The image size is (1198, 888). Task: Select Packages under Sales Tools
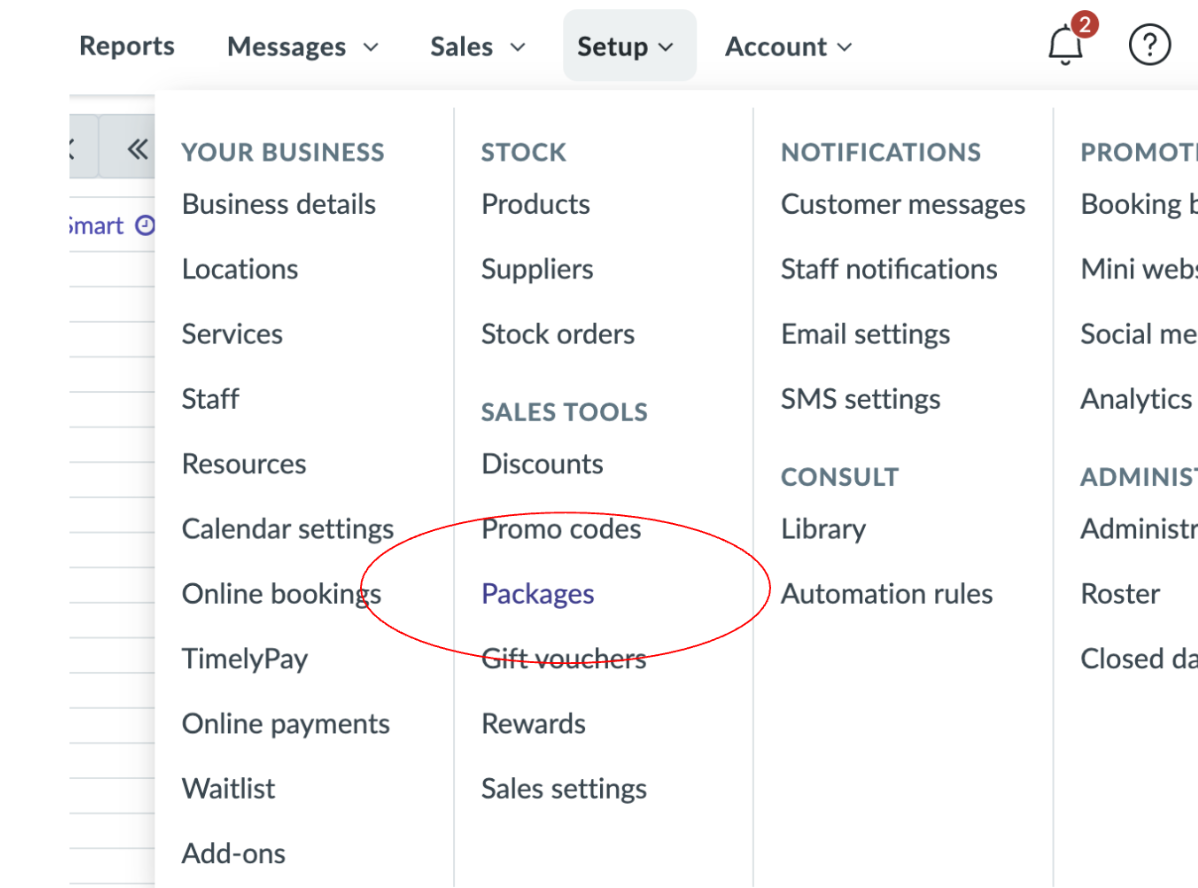(x=538, y=594)
